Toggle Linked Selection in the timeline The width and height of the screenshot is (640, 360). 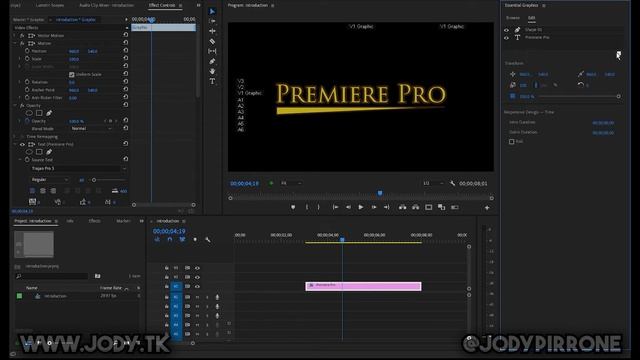182,240
